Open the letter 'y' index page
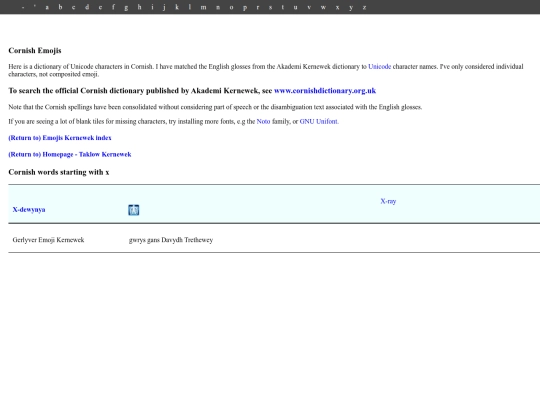Viewport: 540px width, 405px height. point(351,7)
